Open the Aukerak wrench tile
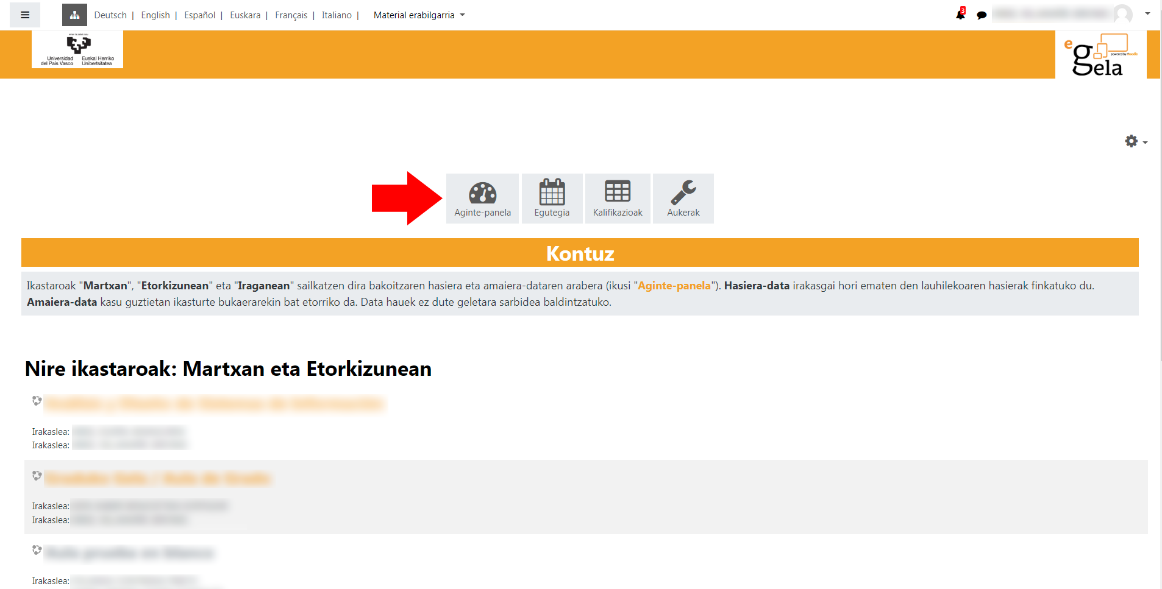The width and height of the screenshot is (1162, 589). (x=683, y=198)
